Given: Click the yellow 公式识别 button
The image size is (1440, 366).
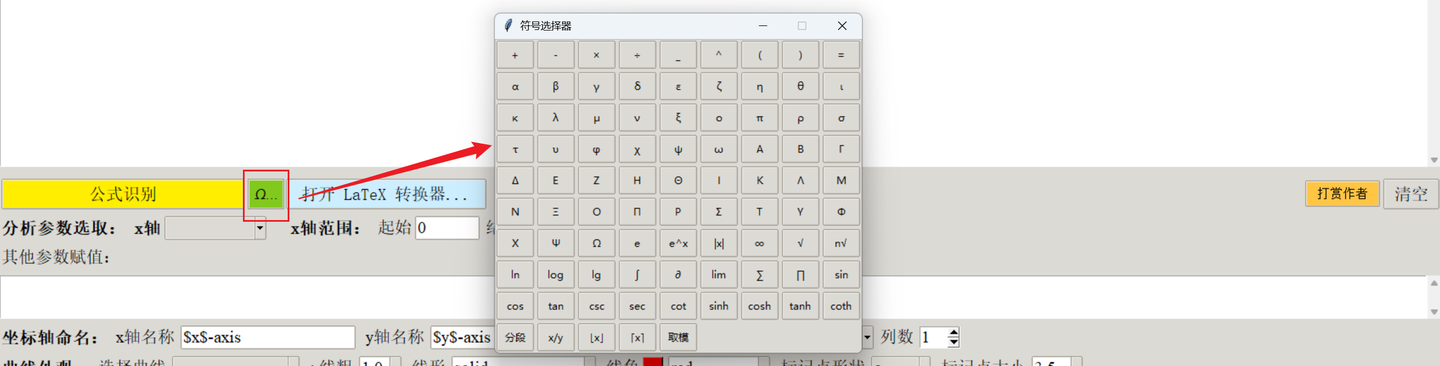Looking at the screenshot, I should pyautogui.click(x=123, y=194).
